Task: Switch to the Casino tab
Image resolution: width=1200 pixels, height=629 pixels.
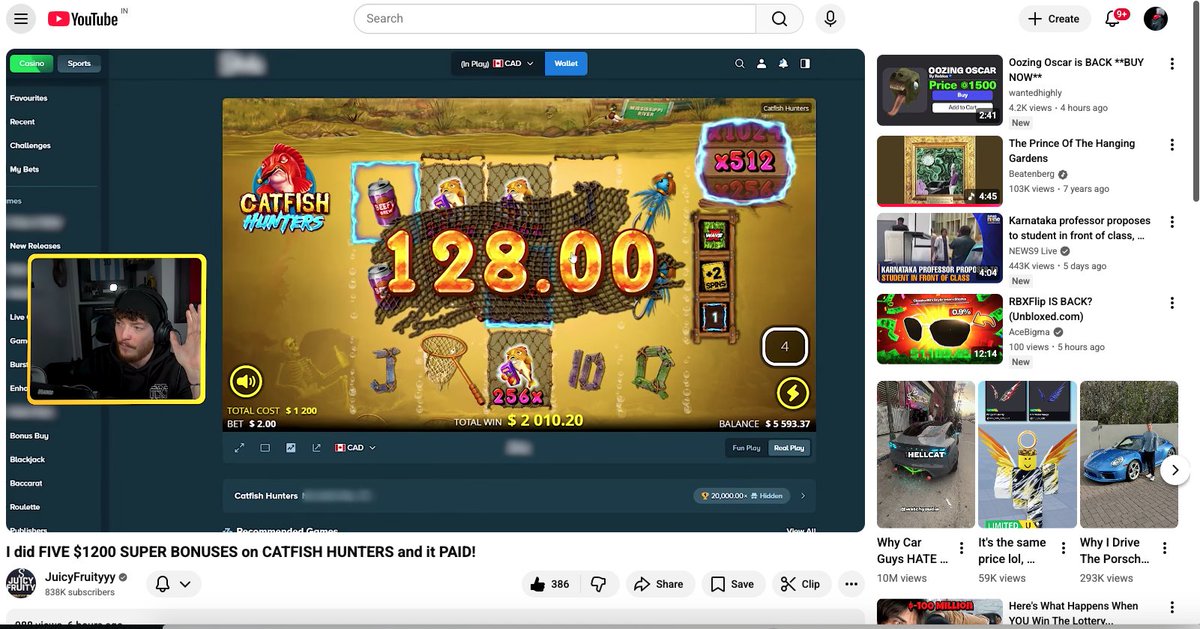Action: (x=32, y=63)
